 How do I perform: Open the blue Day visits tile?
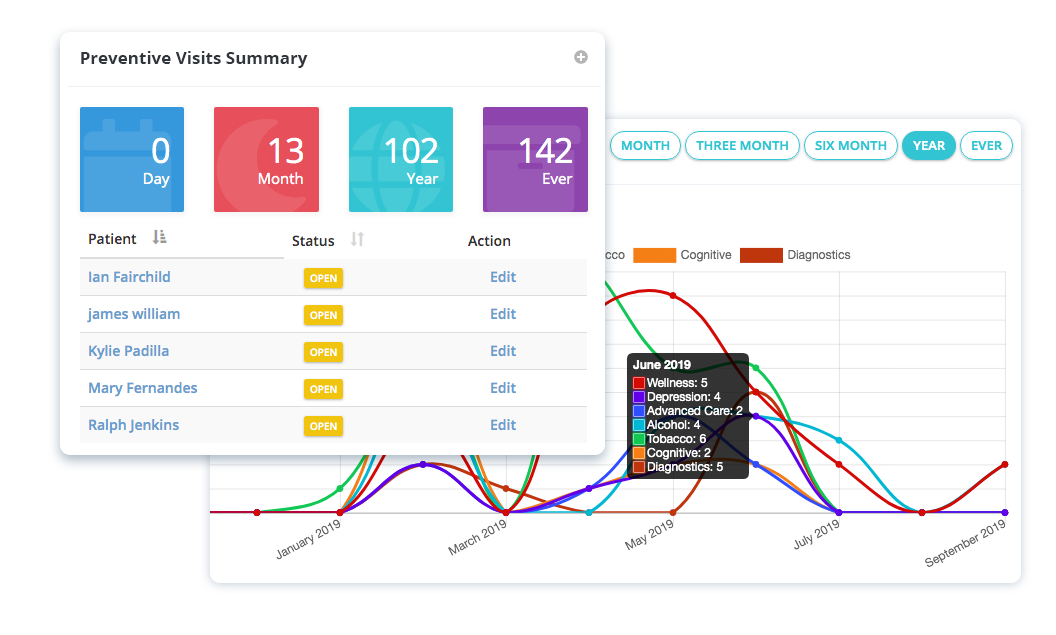tap(132, 159)
